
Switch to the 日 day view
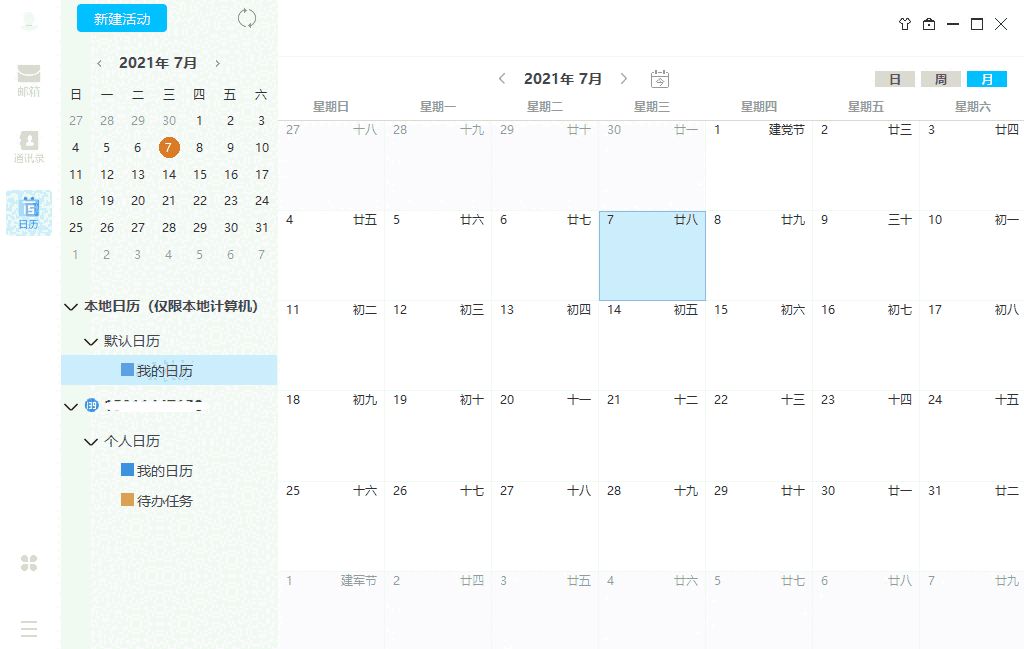click(x=894, y=78)
